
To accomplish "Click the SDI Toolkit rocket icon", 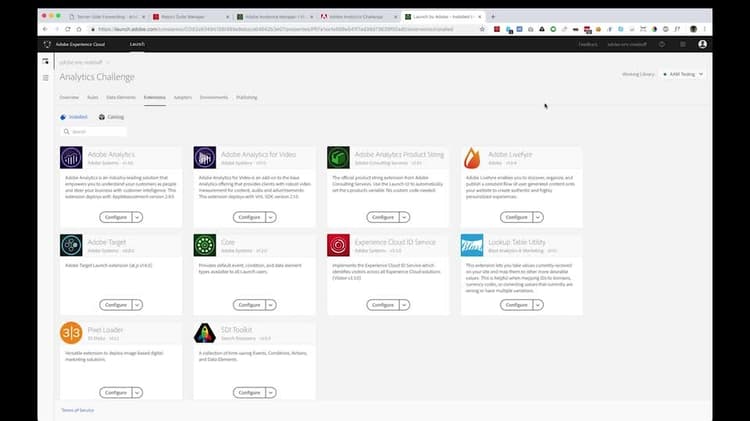I will point(205,332).
